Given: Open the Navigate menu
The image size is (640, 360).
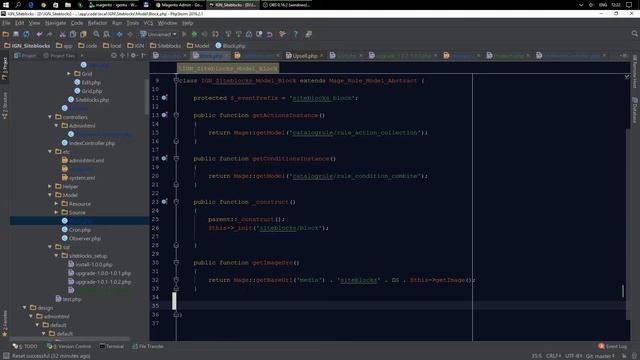Looking at the screenshot, I should coord(55,23).
